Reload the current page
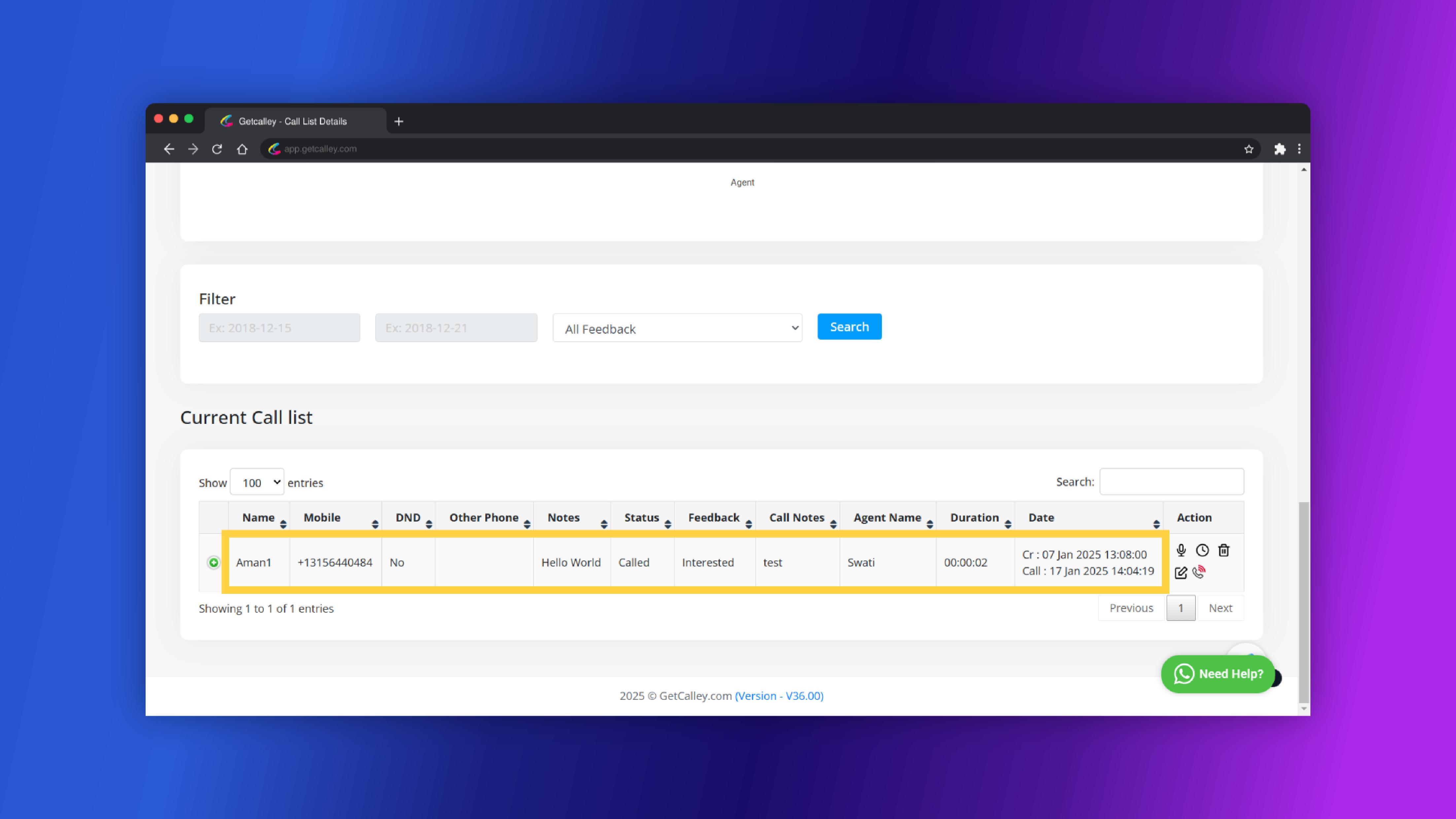This screenshot has width=1456, height=819. tap(217, 149)
